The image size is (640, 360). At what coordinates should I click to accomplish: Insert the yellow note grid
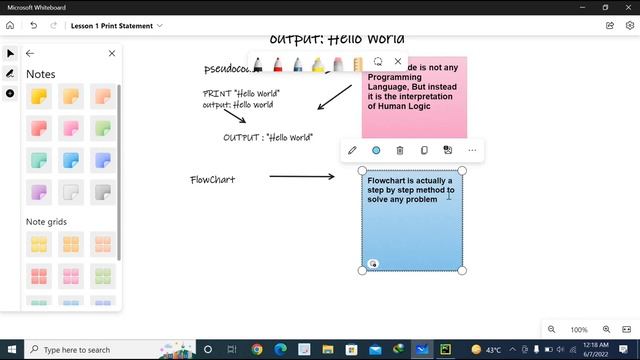[39, 244]
